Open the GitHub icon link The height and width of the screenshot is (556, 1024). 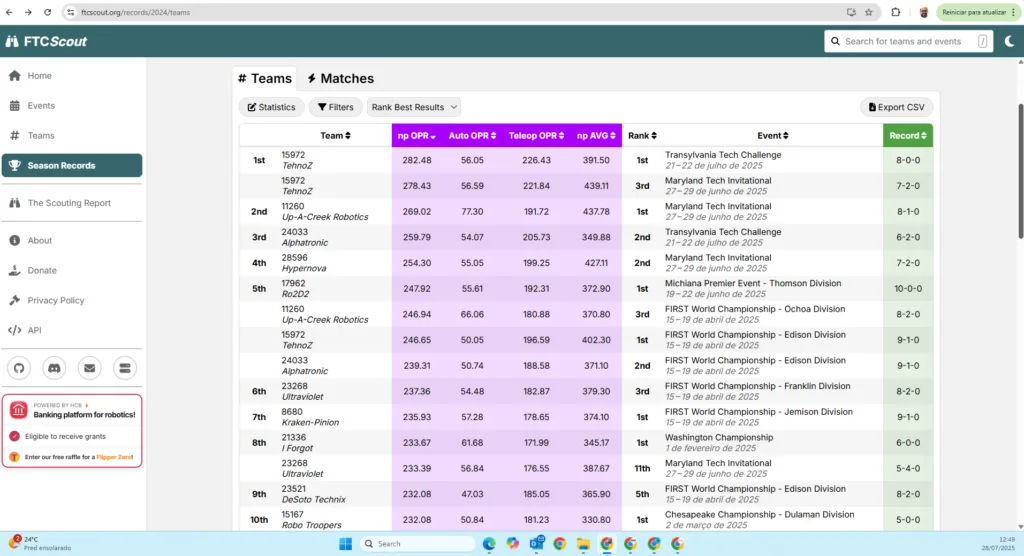[19, 368]
